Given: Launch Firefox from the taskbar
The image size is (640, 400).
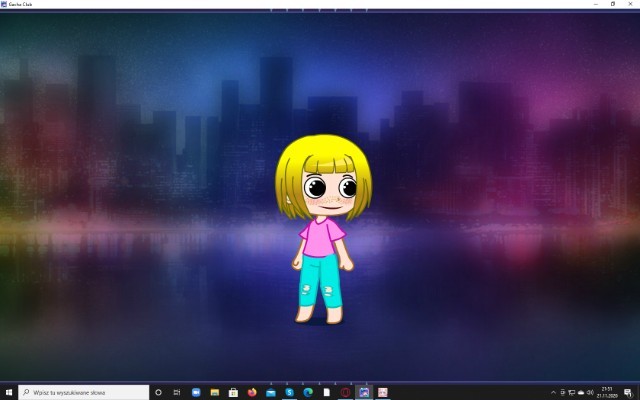Looking at the screenshot, I should coord(252,392).
